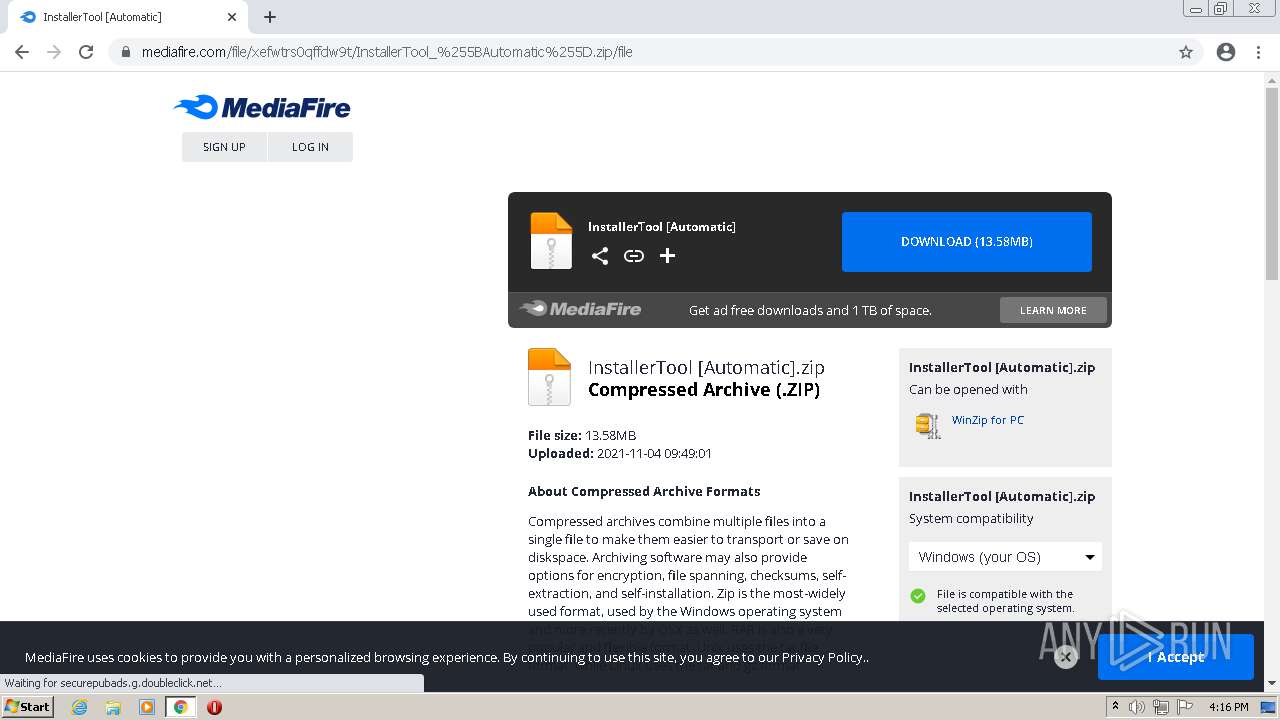Click the MediaFire logo at top
This screenshot has height=720, width=1280.
point(262,107)
